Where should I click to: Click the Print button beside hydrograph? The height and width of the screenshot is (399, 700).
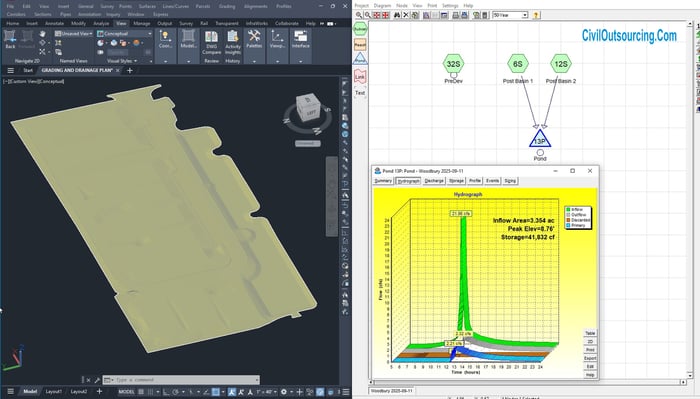point(590,349)
